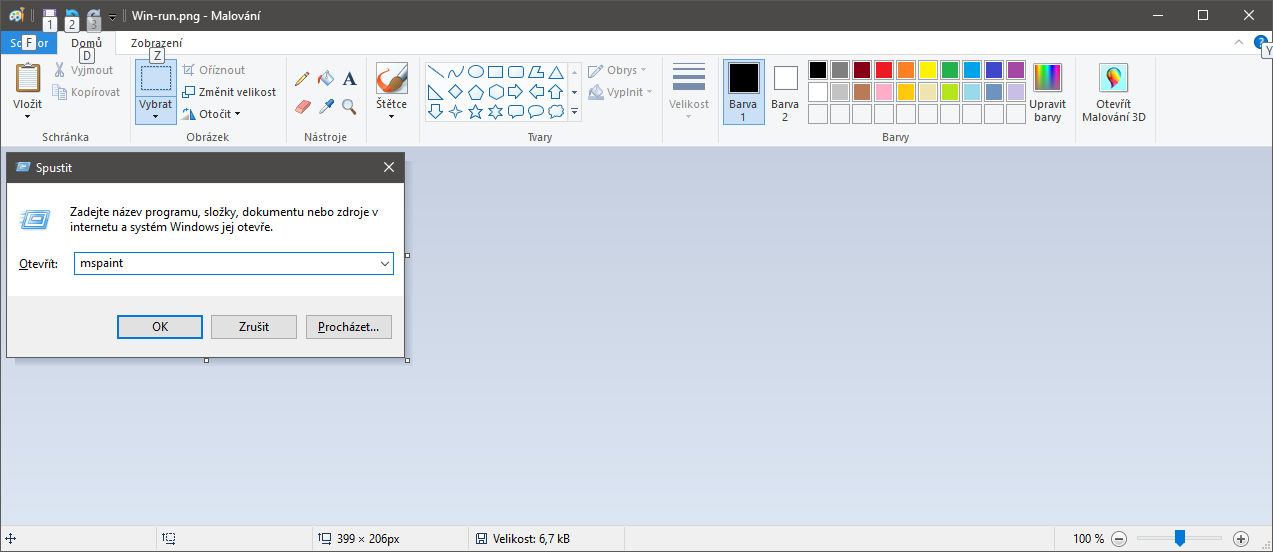This screenshot has height=552, width=1273.
Task: Click Otevřít Malování 3D button
Action: (x=1113, y=93)
